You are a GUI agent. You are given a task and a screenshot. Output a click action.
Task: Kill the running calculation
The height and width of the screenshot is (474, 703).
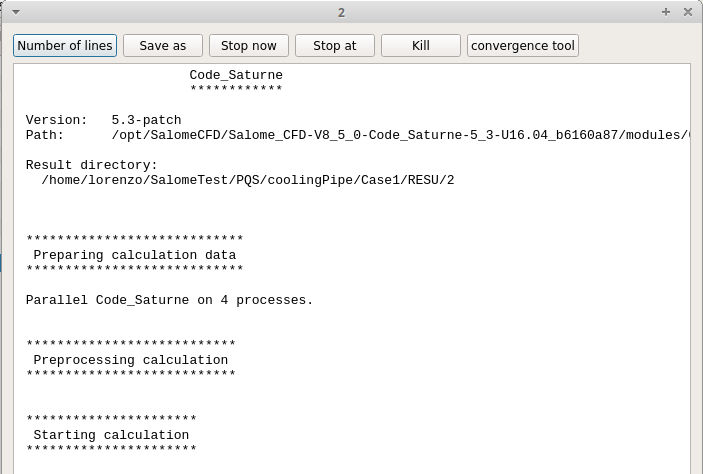point(421,46)
